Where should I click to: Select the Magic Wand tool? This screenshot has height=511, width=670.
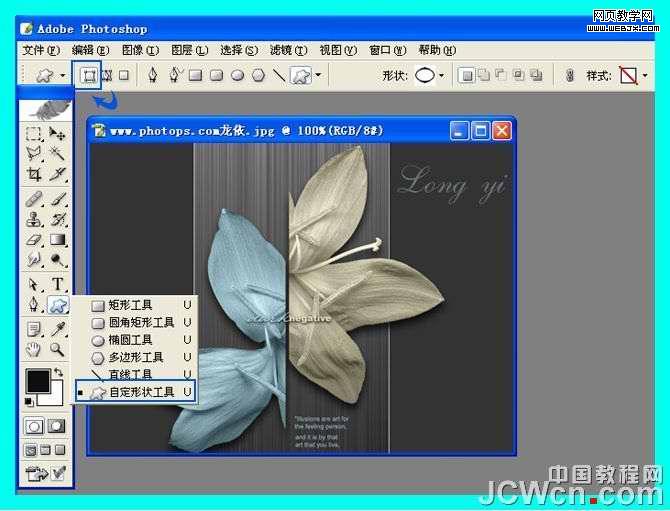click(x=57, y=153)
